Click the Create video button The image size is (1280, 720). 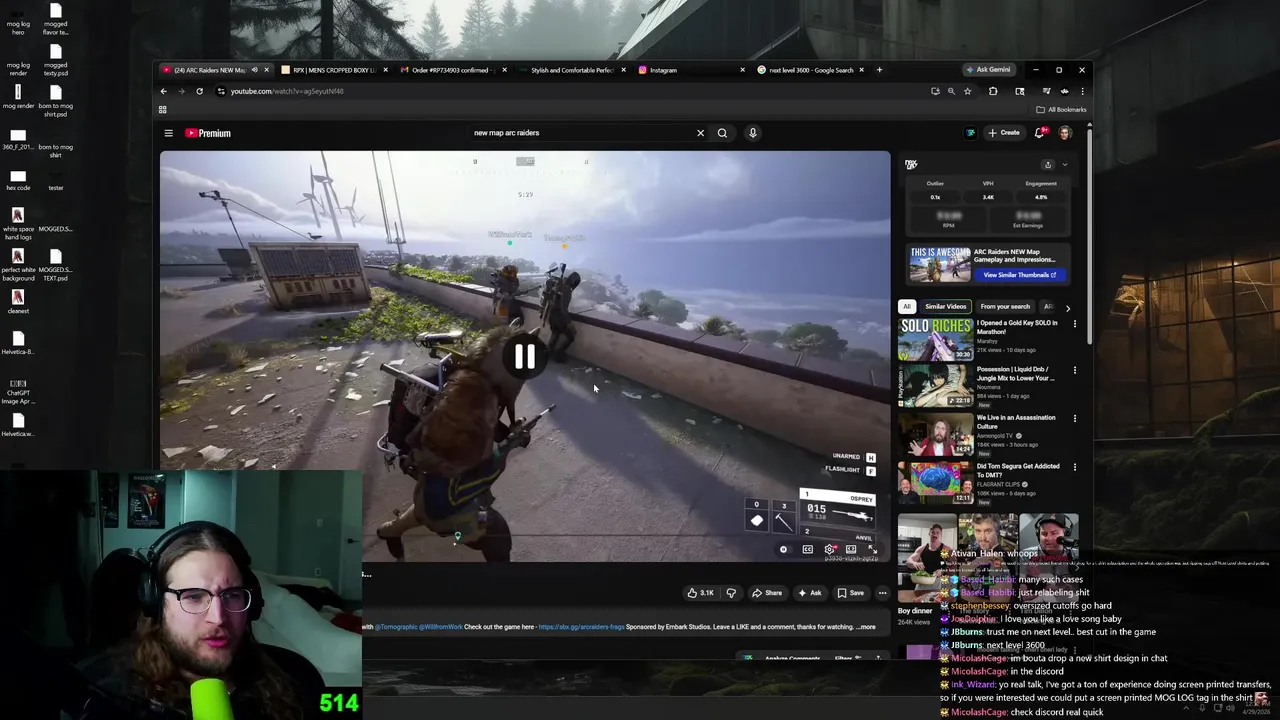pos(1003,133)
